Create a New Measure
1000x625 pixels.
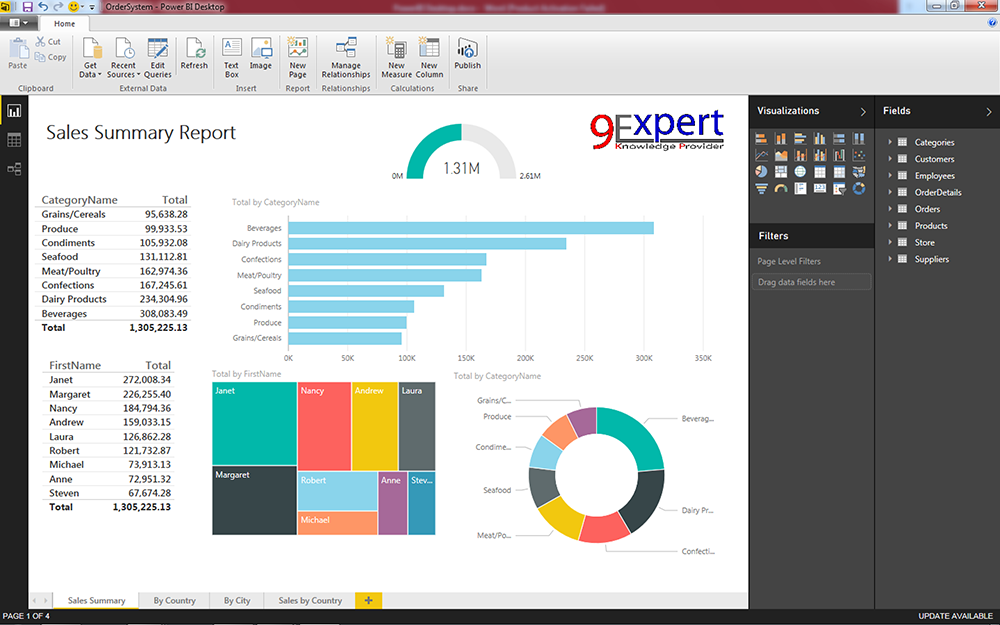[x=396, y=58]
